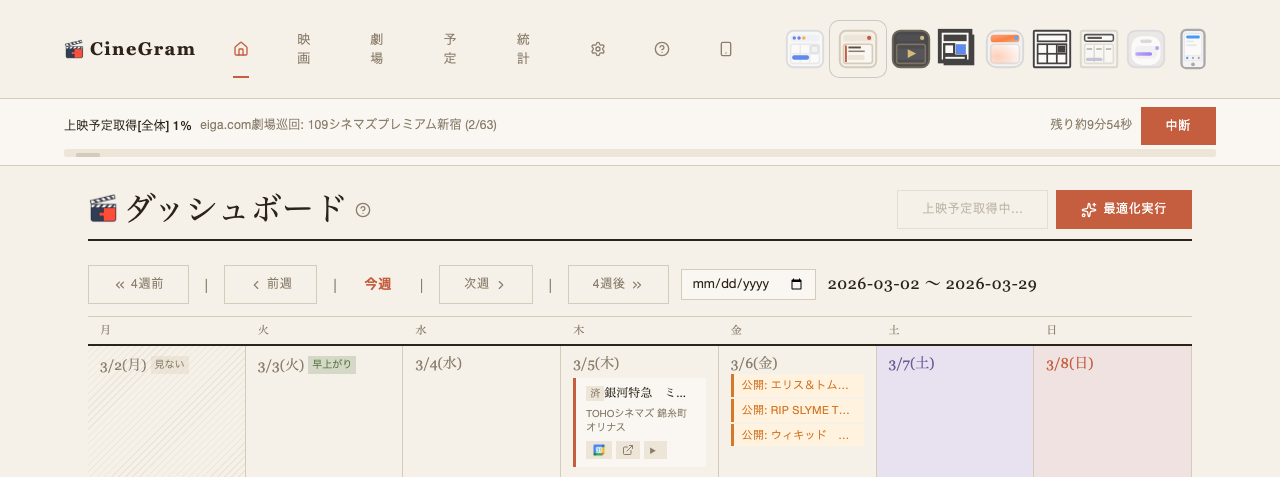Open the 映画 navigation tab
The height and width of the screenshot is (477, 1280).
click(x=304, y=49)
